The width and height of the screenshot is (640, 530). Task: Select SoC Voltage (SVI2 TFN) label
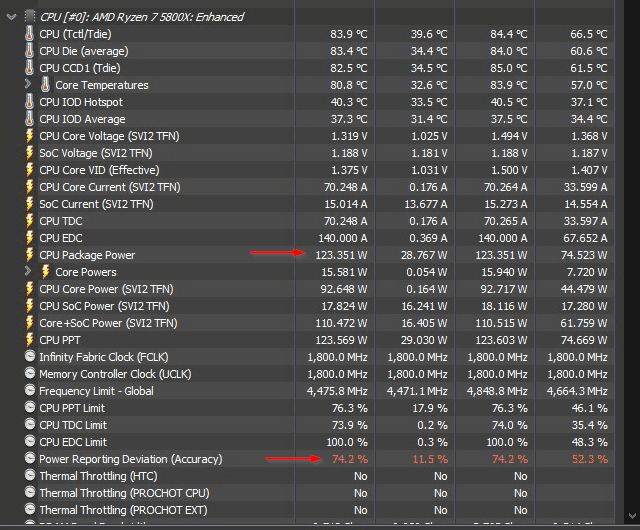click(96, 153)
